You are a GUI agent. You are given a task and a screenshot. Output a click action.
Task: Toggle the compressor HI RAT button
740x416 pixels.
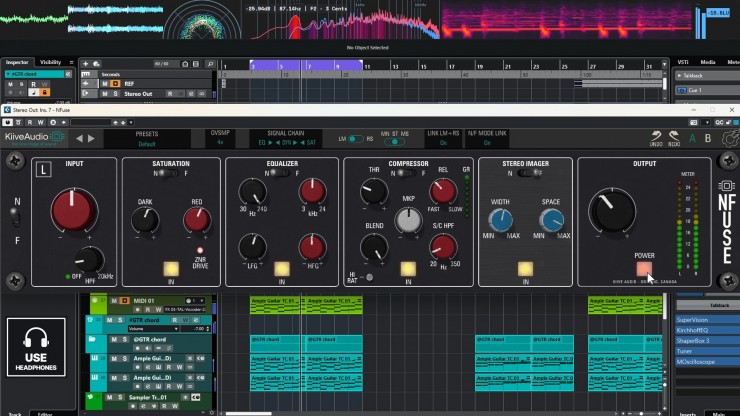click(370, 277)
